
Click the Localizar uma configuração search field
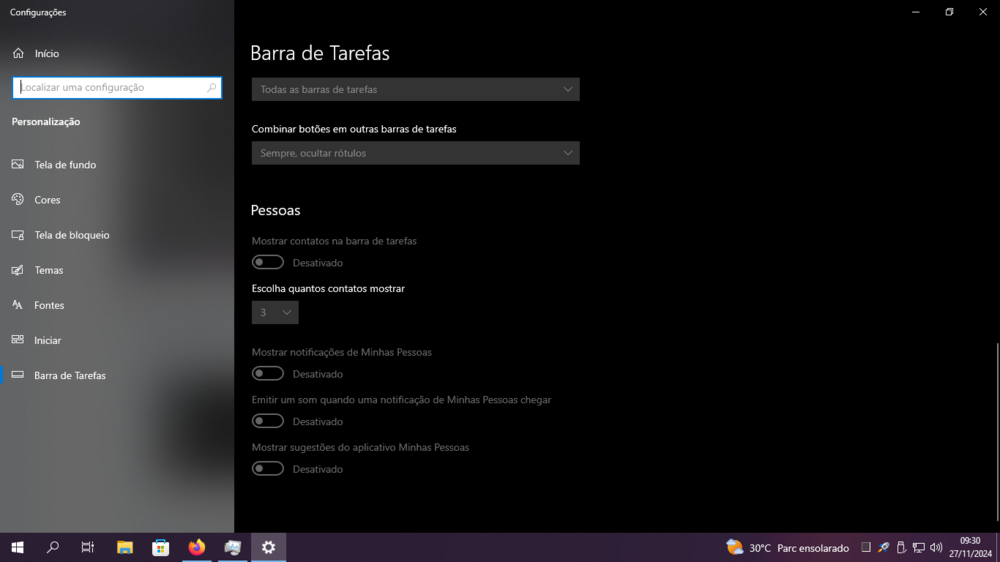[110, 88]
